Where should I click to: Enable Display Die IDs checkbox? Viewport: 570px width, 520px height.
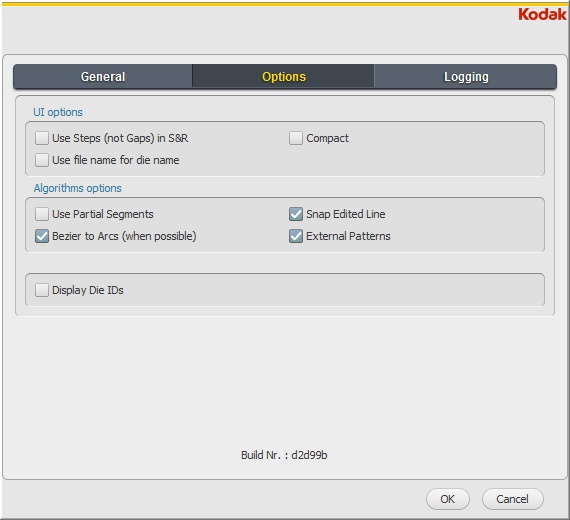pos(42,290)
